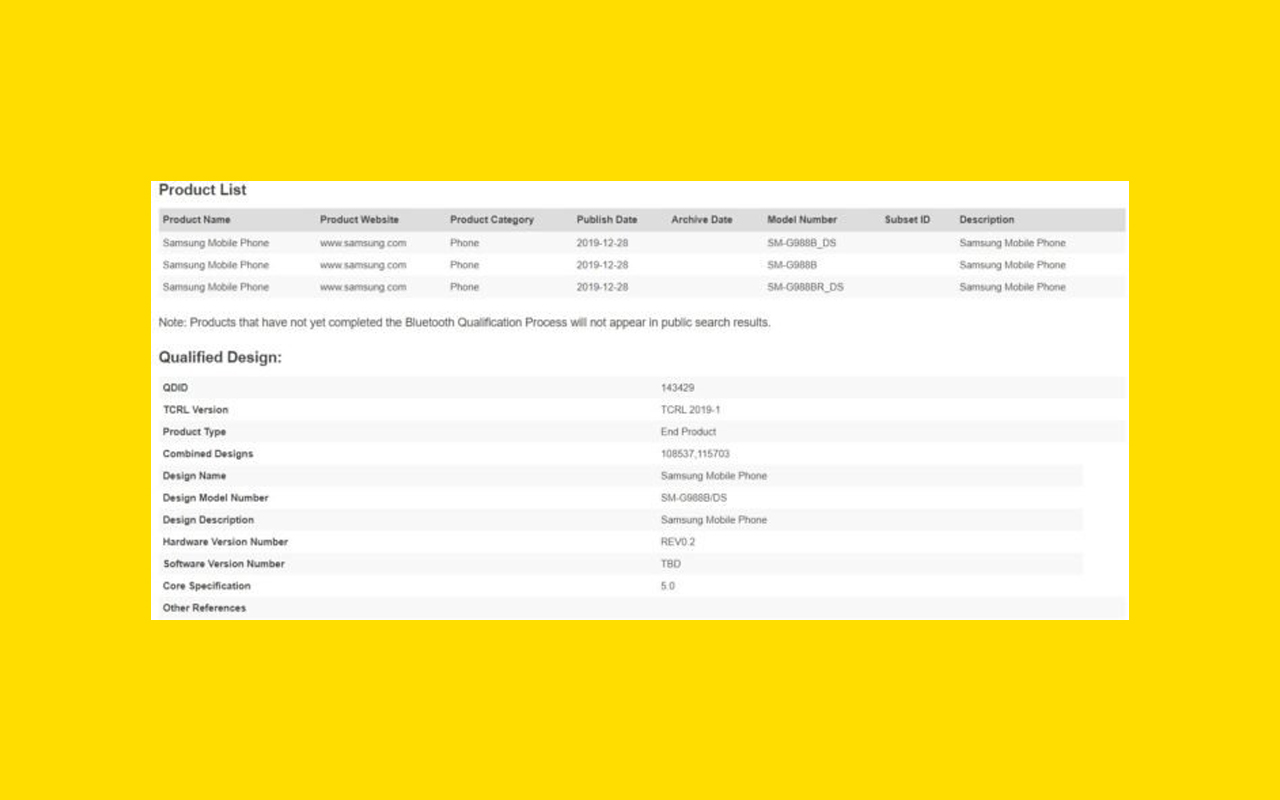Viewport: 1280px width, 800px height.
Task: Click the Core Specification label
Action: pos(207,586)
